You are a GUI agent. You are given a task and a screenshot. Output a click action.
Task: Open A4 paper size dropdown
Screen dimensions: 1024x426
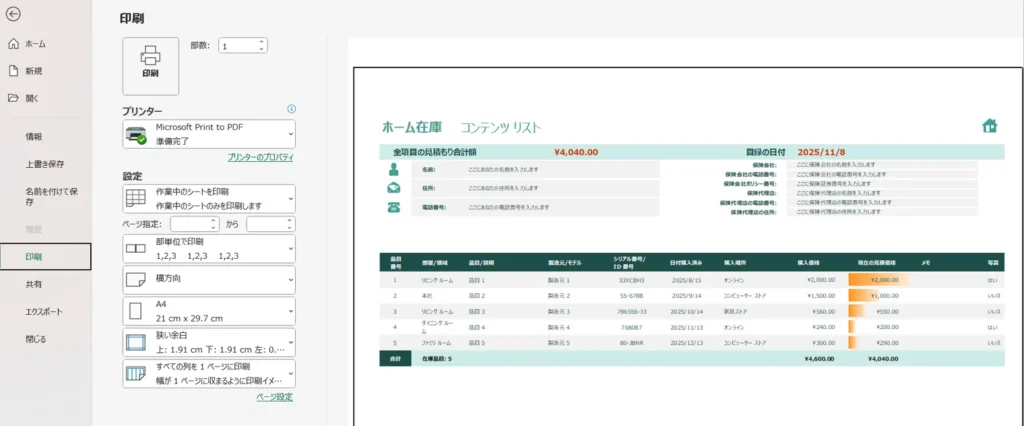(209, 311)
